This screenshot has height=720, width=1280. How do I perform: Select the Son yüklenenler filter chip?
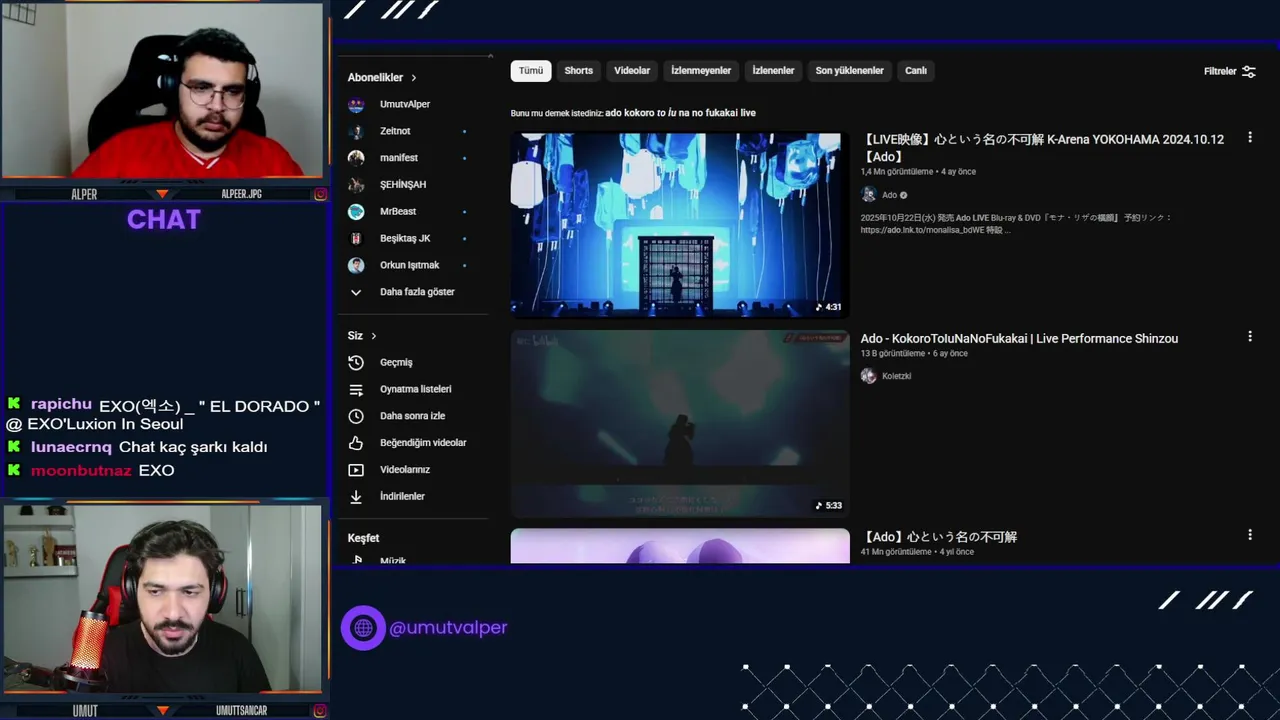(x=849, y=71)
